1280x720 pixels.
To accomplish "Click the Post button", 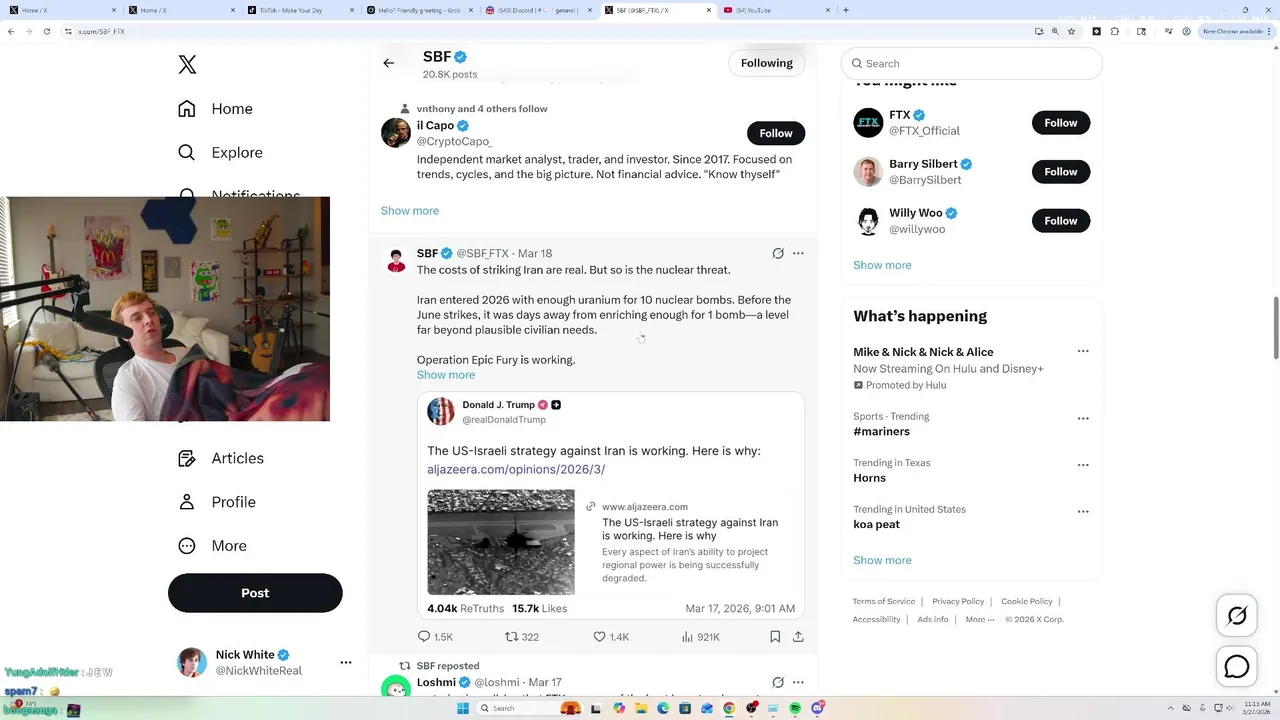I will click(255, 593).
